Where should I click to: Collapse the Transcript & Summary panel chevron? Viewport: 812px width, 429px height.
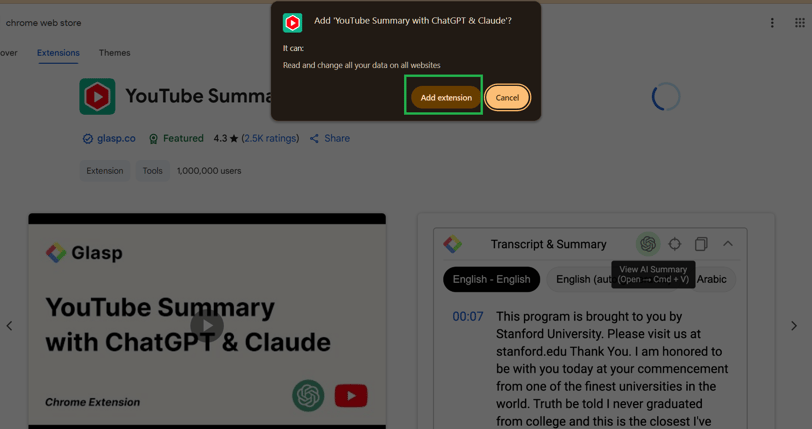728,244
